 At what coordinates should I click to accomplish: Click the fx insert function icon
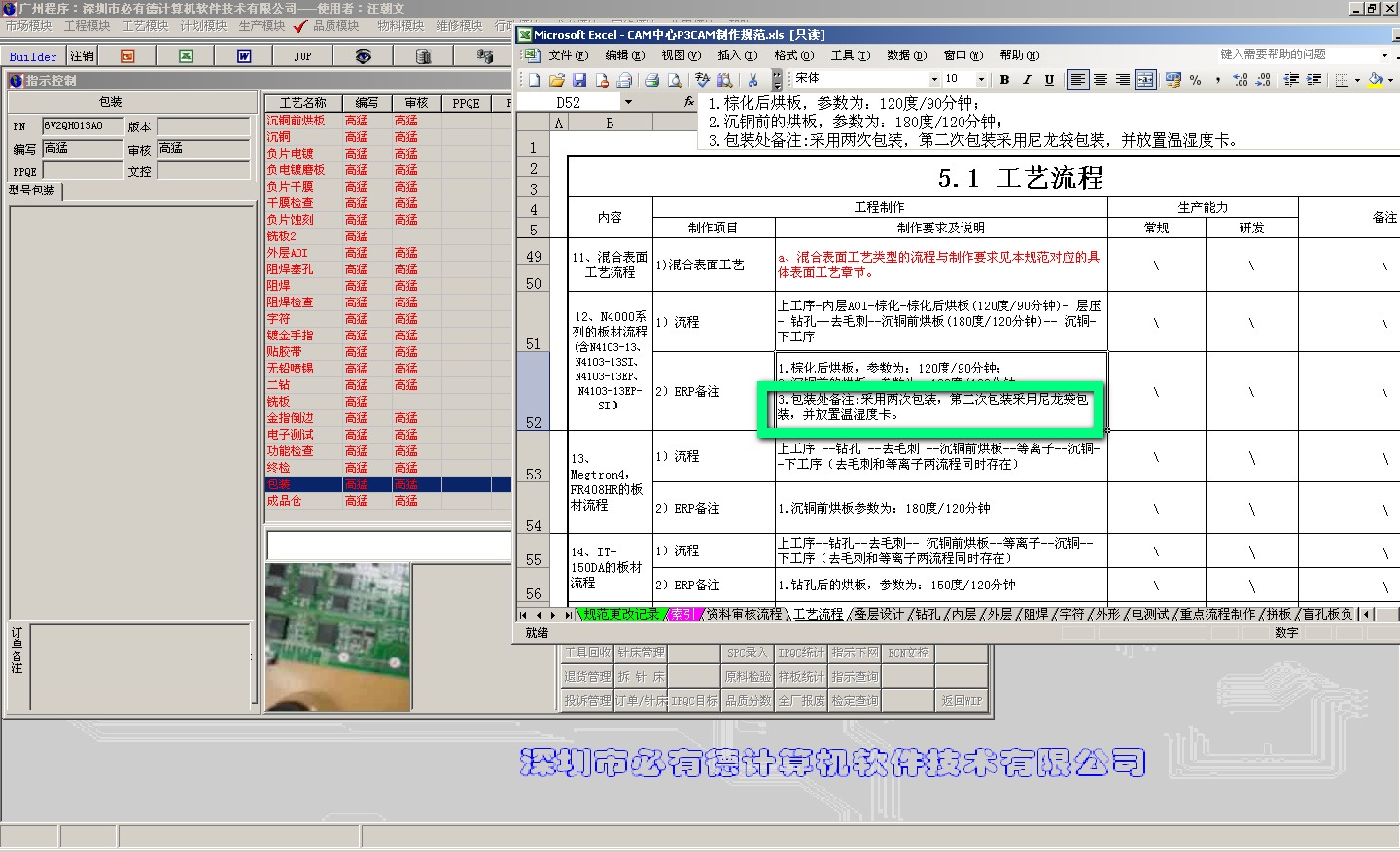pos(689,101)
